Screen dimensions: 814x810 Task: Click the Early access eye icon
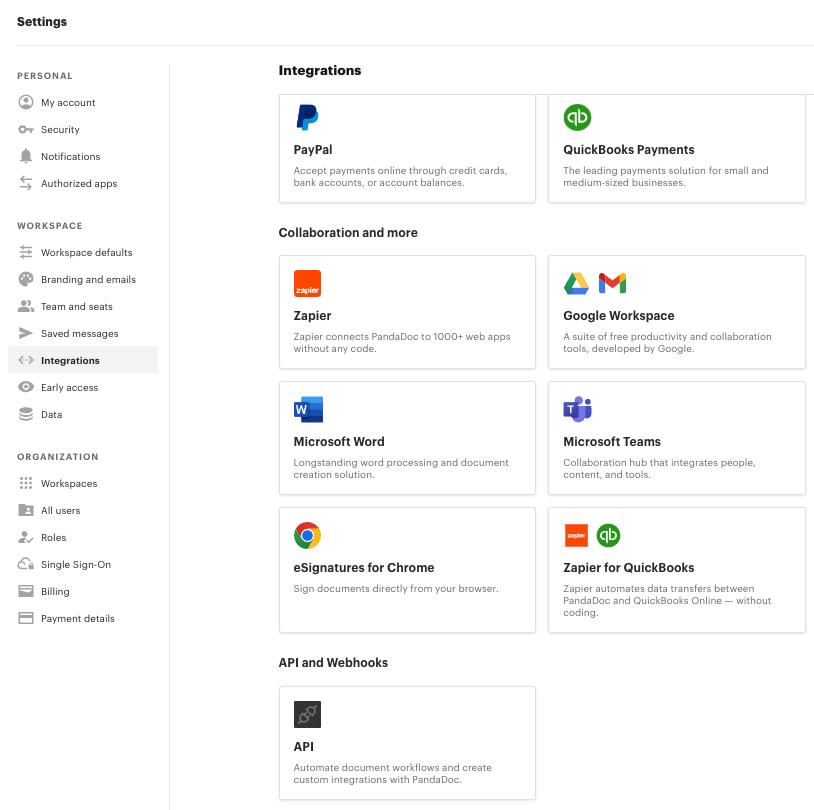tap(26, 387)
